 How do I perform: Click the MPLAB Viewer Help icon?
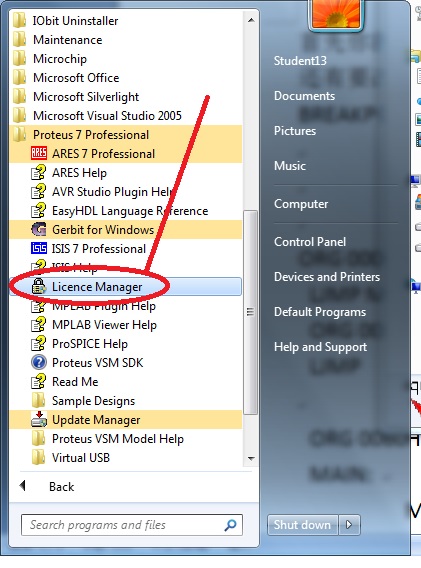tap(39, 324)
